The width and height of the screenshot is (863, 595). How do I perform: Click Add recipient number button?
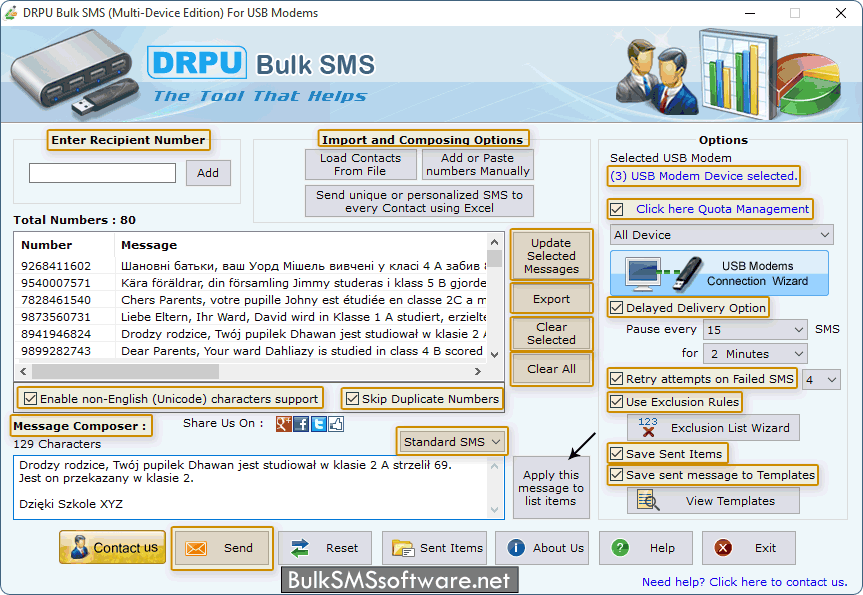(x=208, y=173)
